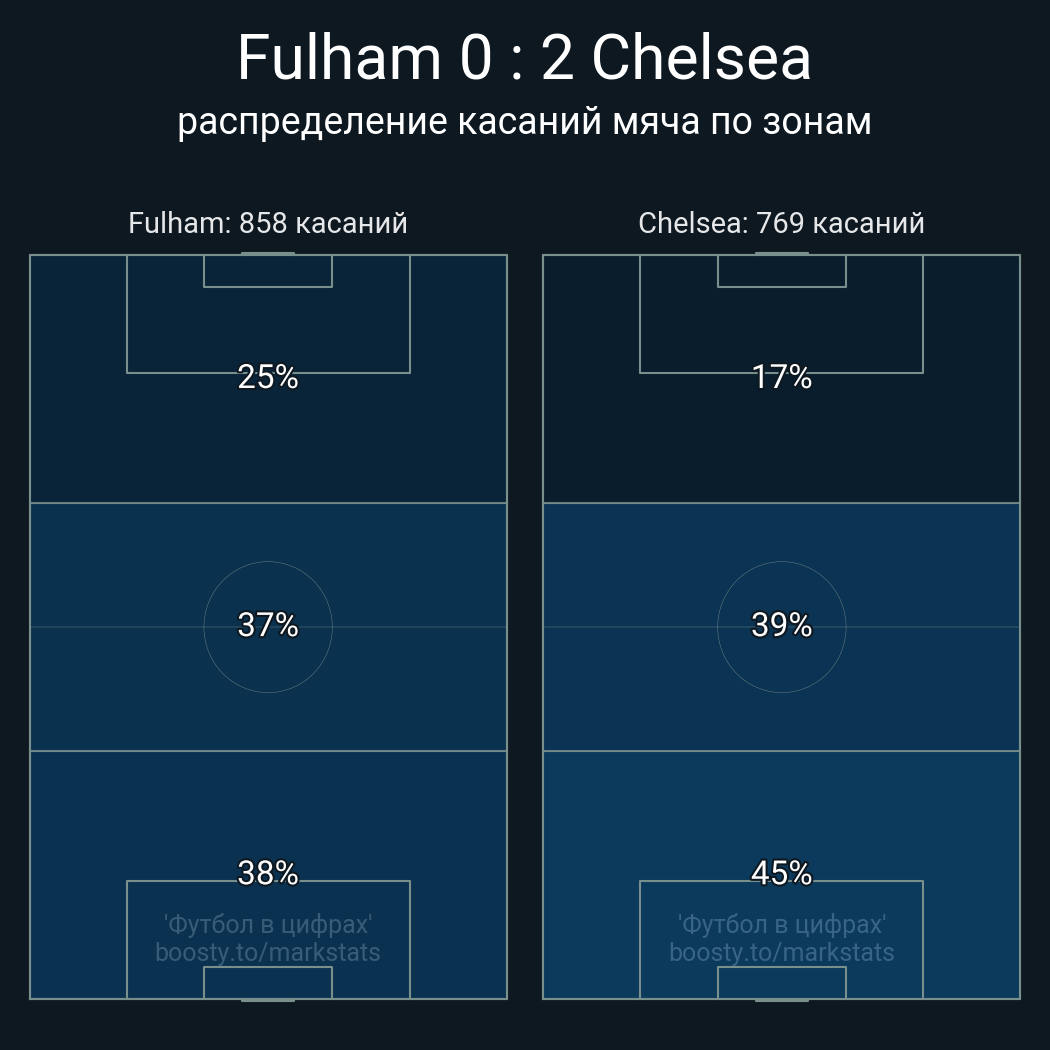
Task: Select the "Fulham: 858 касаний" label
Action: tap(268, 223)
